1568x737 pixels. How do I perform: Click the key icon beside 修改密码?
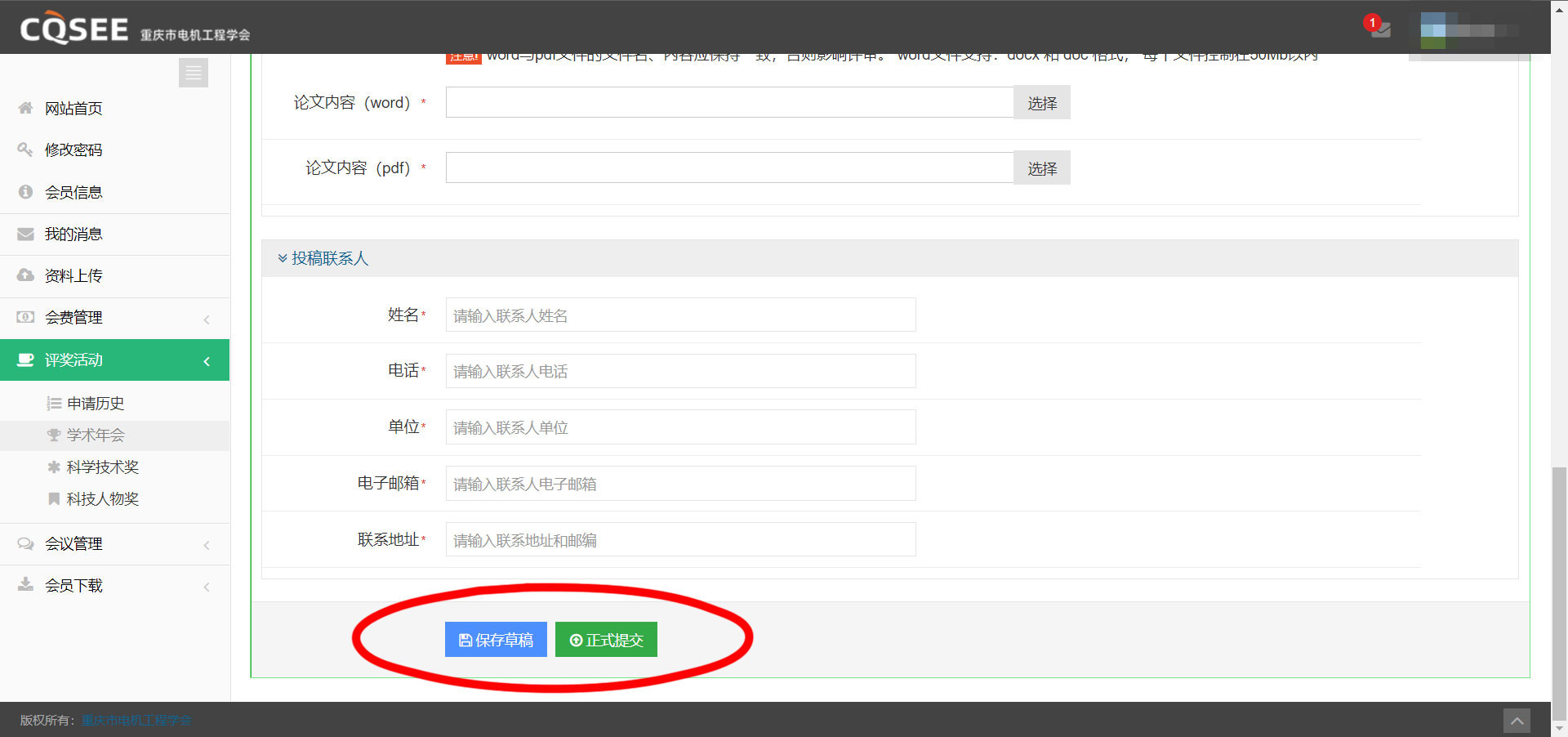click(25, 150)
